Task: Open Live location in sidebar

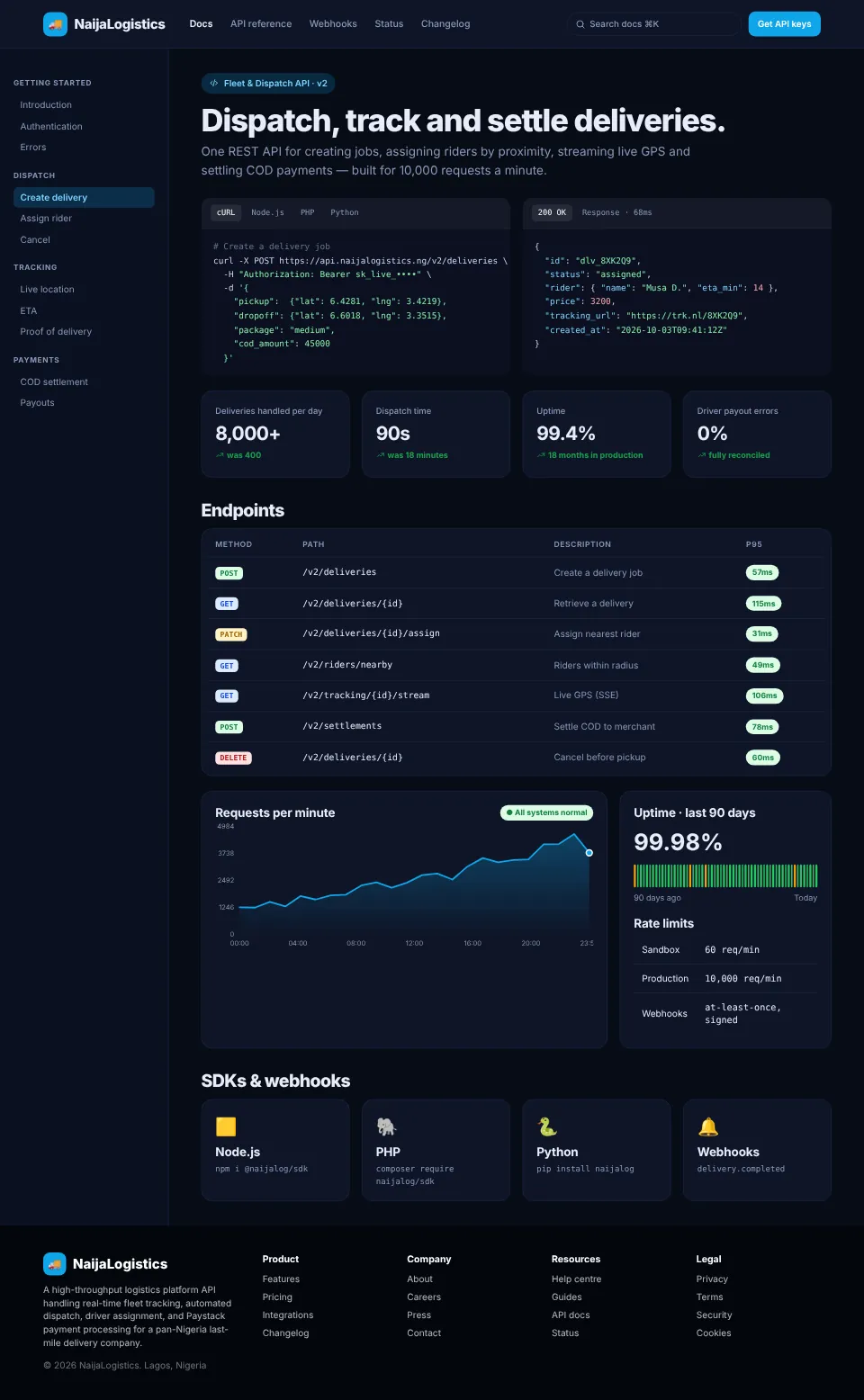Action: click(x=84, y=290)
